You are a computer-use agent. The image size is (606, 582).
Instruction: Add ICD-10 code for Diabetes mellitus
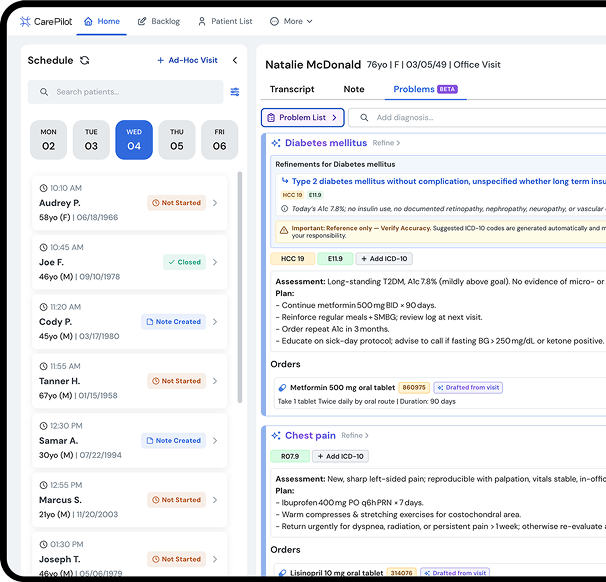click(384, 259)
